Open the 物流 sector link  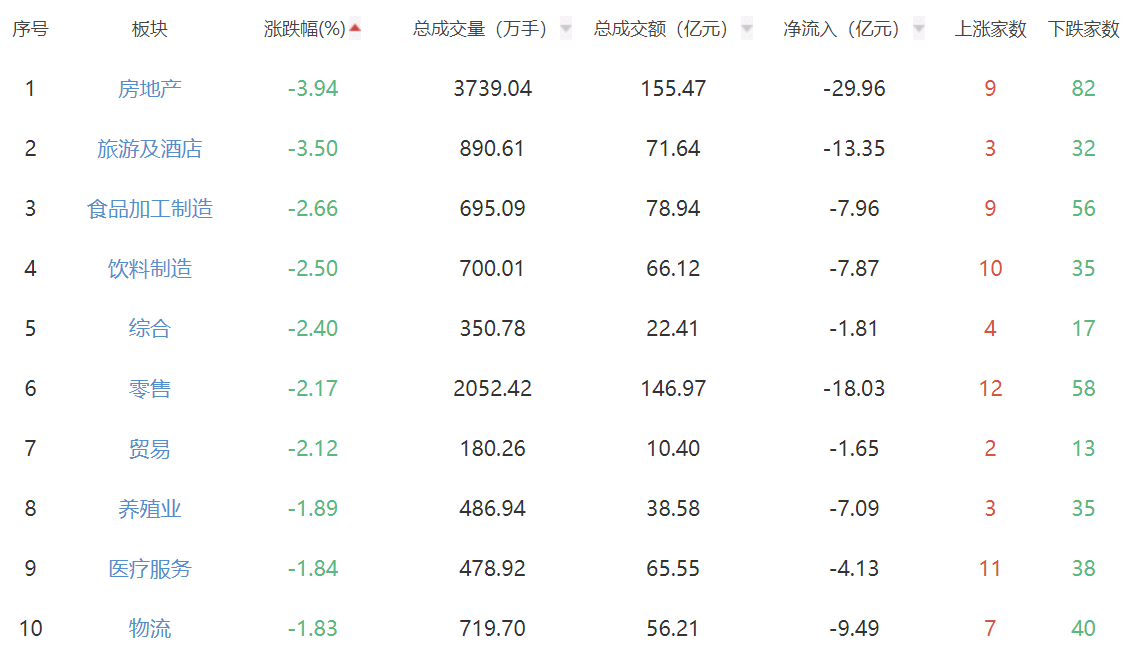[x=150, y=629]
